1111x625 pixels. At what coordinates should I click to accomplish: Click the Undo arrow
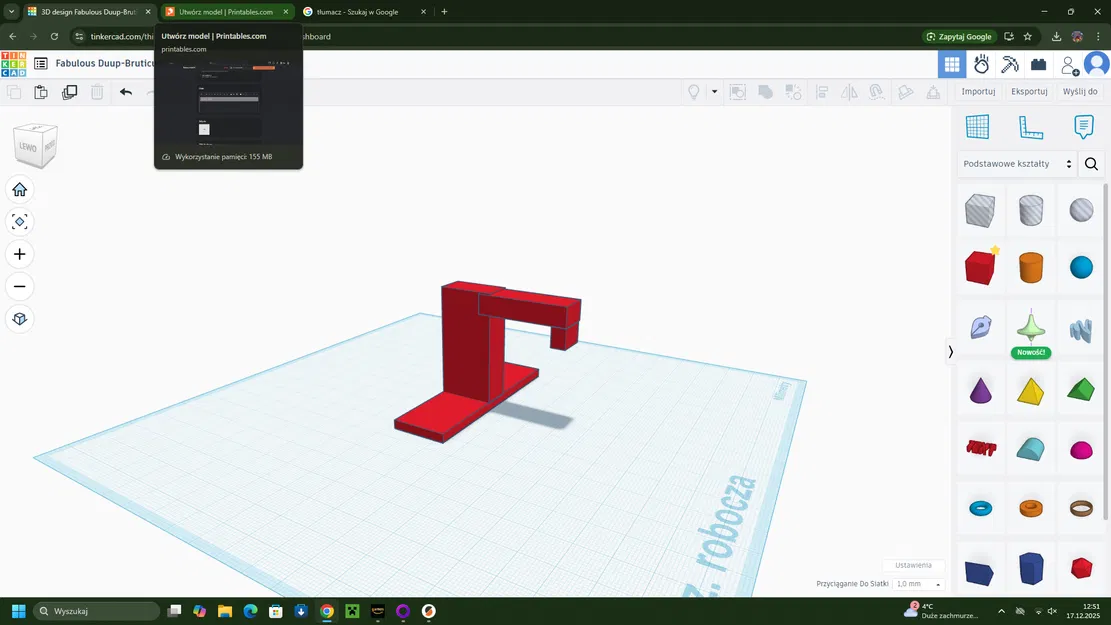[x=125, y=92]
